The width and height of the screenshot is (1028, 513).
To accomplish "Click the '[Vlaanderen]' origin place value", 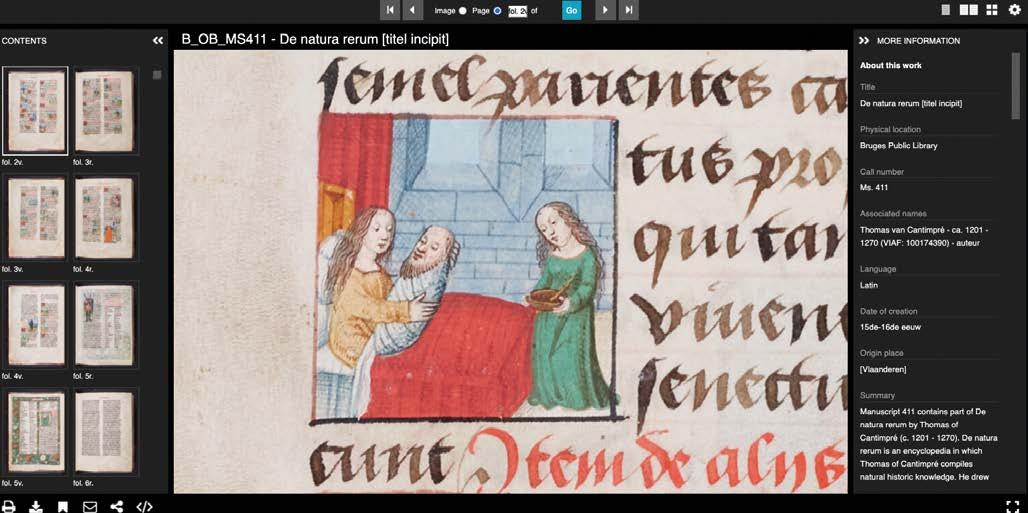I will pos(883,369).
